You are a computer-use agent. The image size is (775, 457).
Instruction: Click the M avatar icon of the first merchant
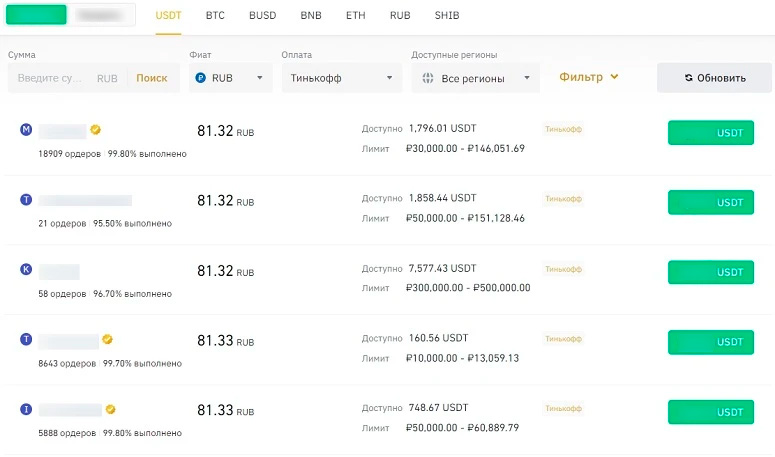(26, 130)
